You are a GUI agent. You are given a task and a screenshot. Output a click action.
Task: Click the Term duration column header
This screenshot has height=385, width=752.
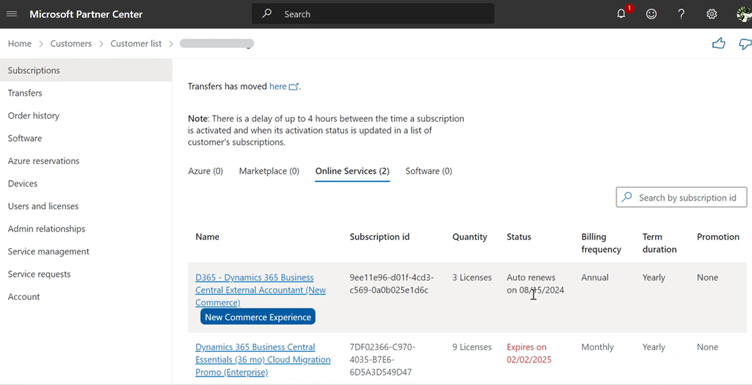pos(659,243)
